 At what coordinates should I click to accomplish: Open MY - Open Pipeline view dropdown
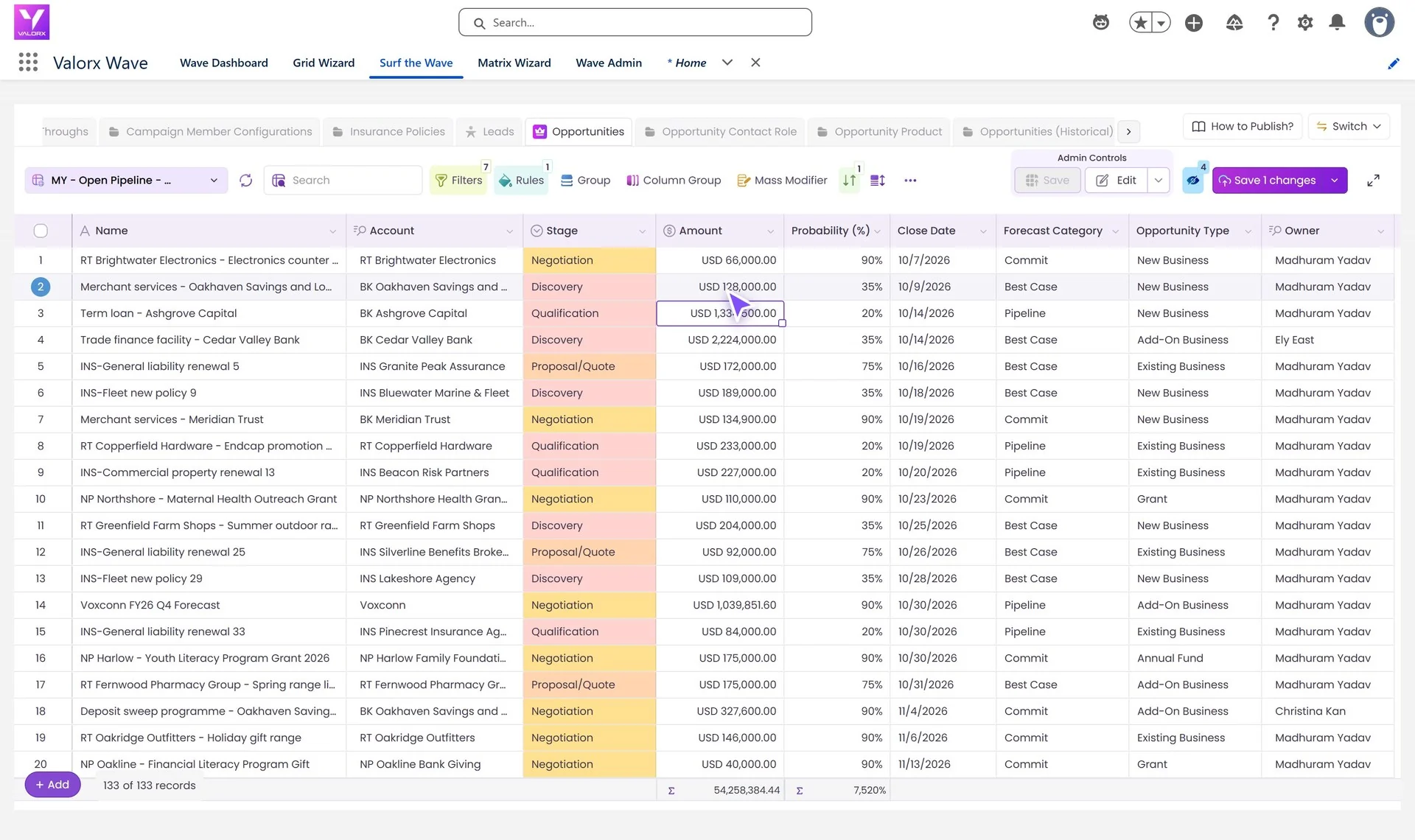[x=126, y=181]
